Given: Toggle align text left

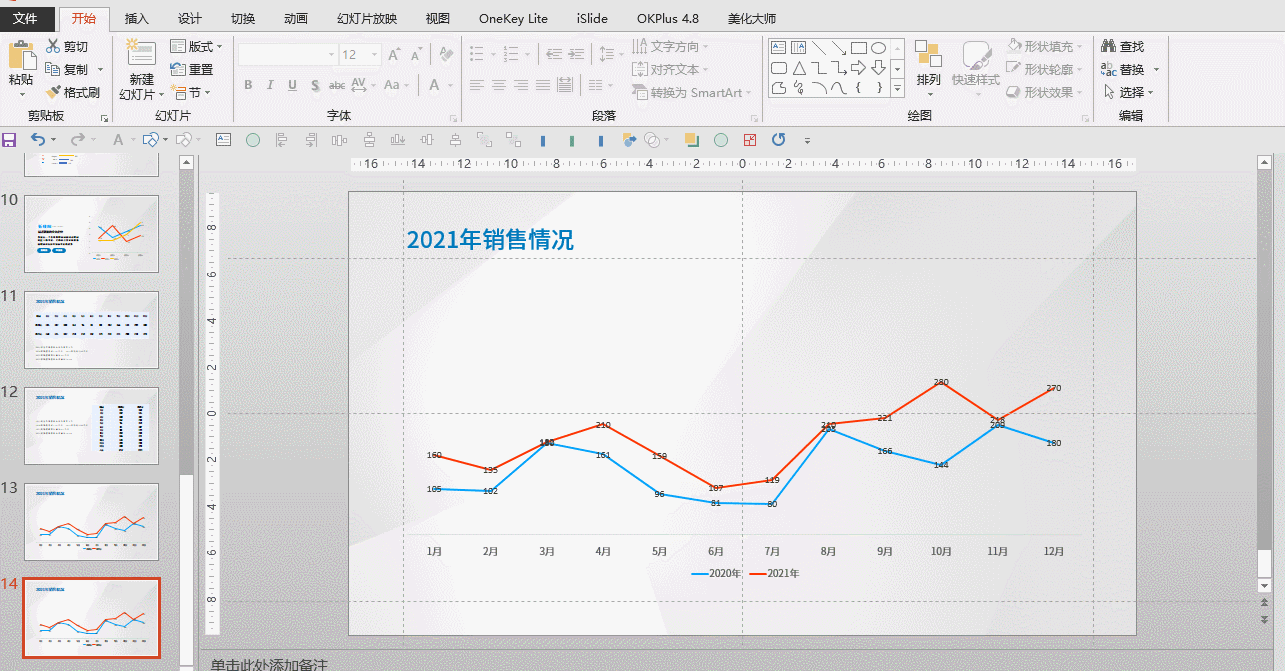Looking at the screenshot, I should click(477, 85).
